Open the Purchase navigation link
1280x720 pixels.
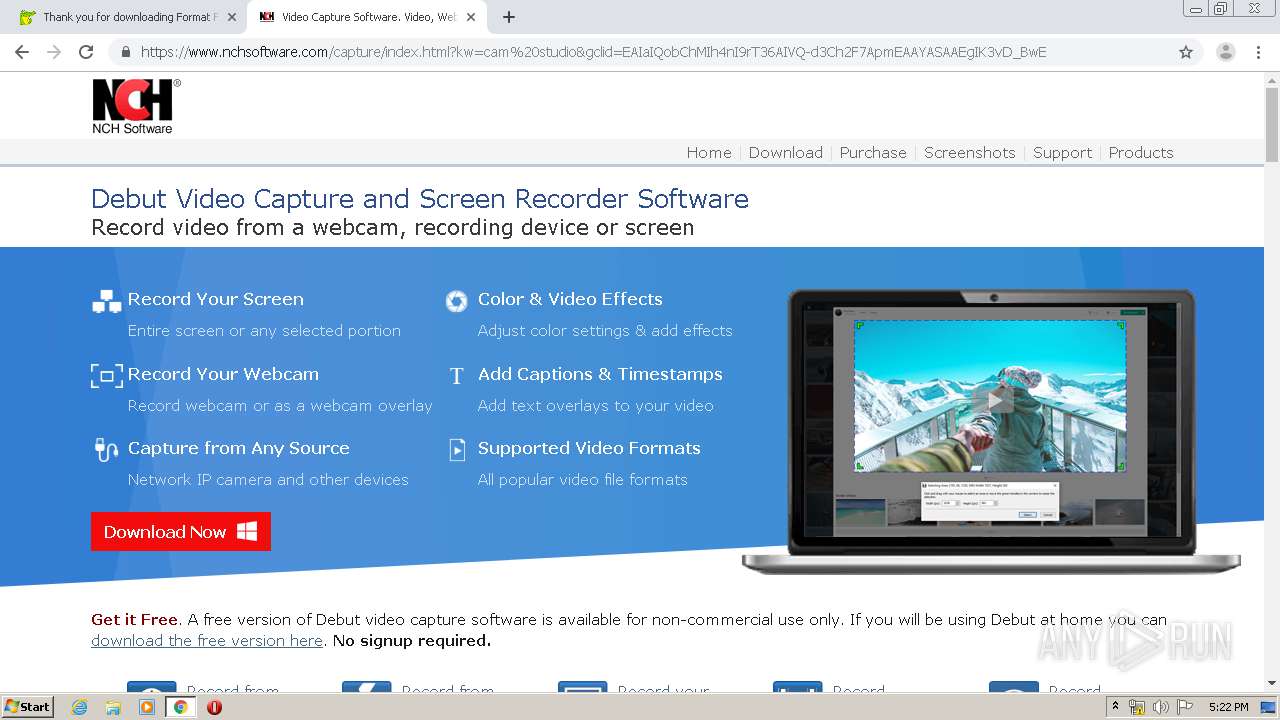(x=873, y=152)
